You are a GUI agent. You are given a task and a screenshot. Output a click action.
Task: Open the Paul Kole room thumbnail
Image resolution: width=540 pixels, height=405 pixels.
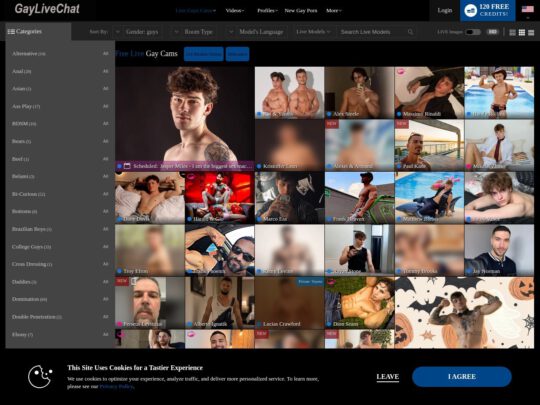(x=429, y=145)
